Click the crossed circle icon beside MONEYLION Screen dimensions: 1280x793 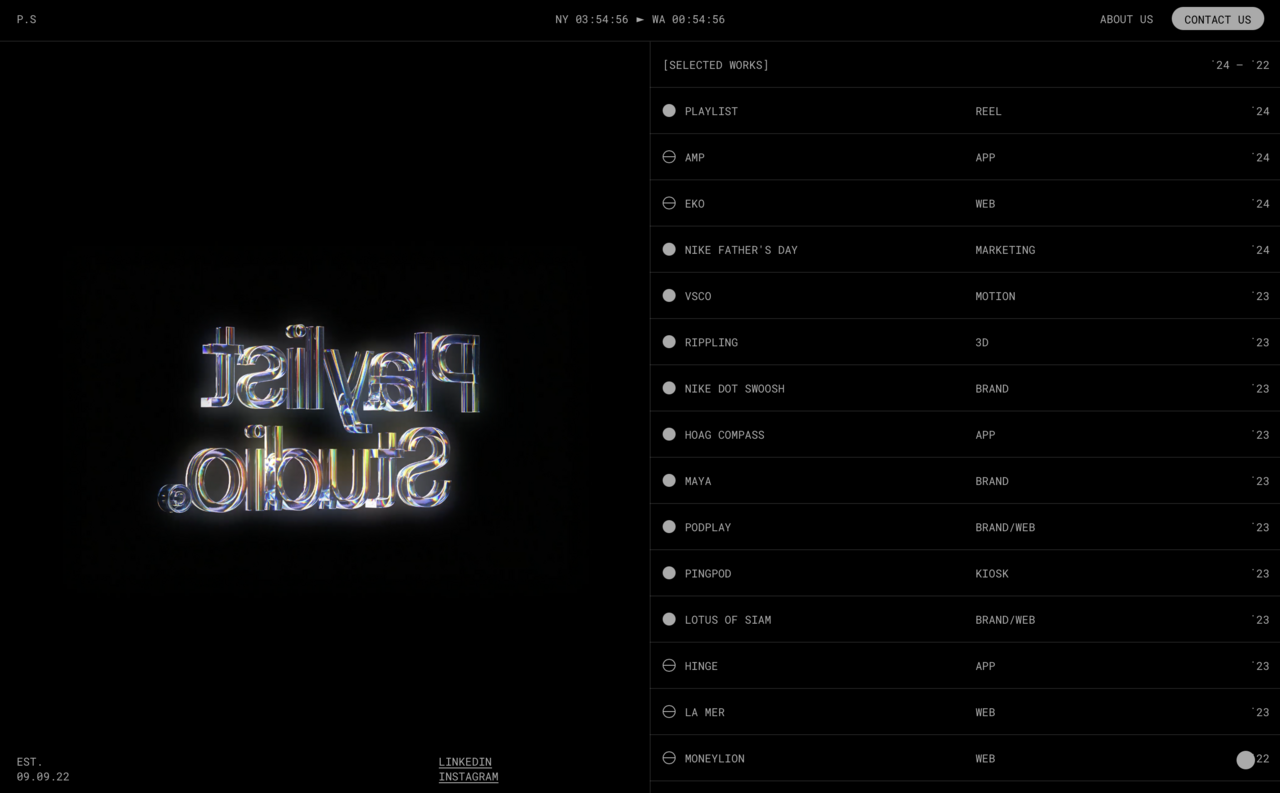click(669, 758)
